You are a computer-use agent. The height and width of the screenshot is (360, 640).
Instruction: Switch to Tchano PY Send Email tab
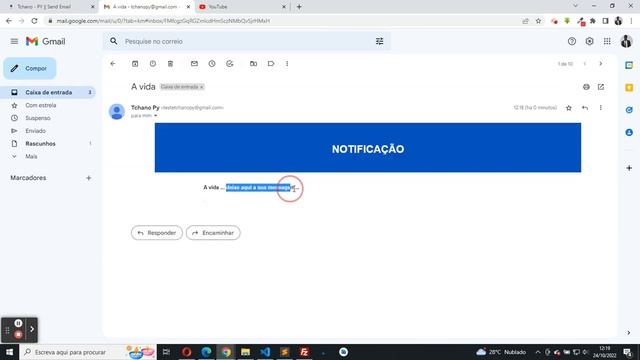pyautogui.click(x=49, y=7)
